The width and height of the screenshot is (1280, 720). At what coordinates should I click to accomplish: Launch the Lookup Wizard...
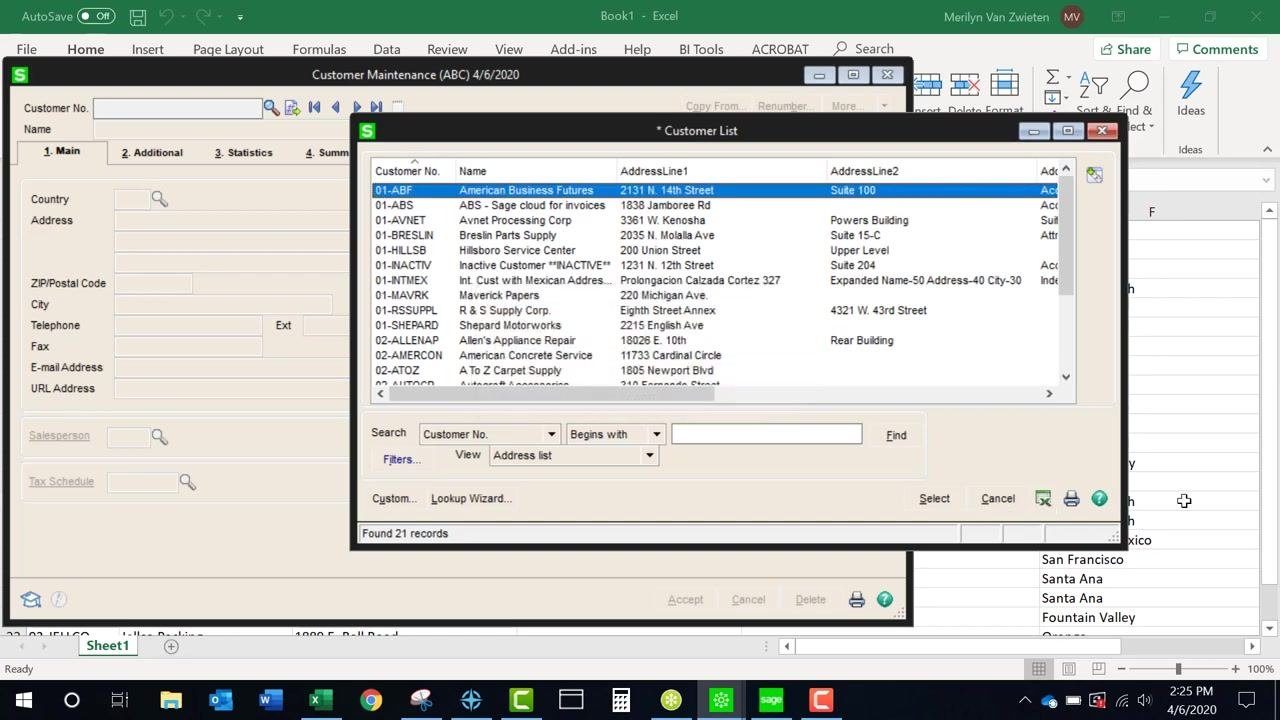coord(471,498)
